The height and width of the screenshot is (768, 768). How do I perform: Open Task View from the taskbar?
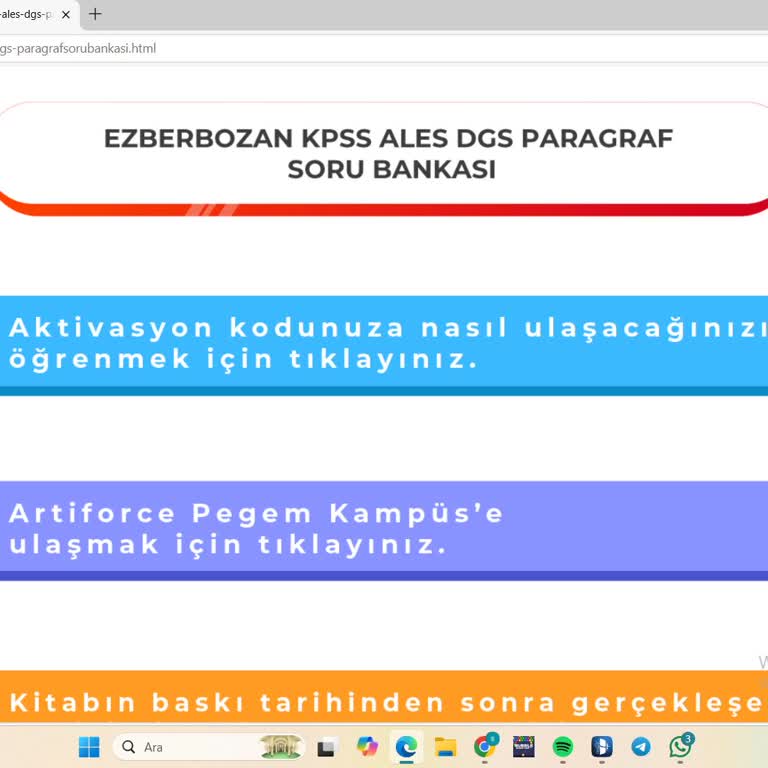click(x=326, y=747)
